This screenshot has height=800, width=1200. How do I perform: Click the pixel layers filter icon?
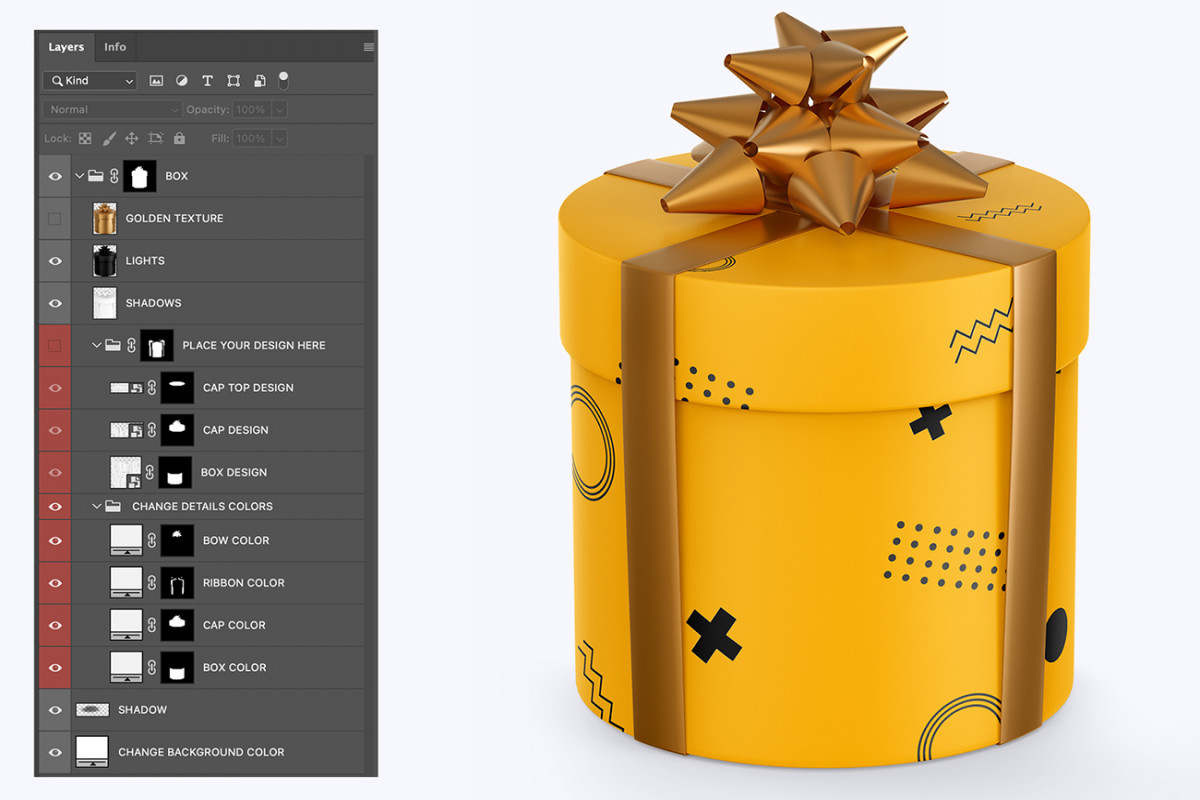click(x=156, y=81)
